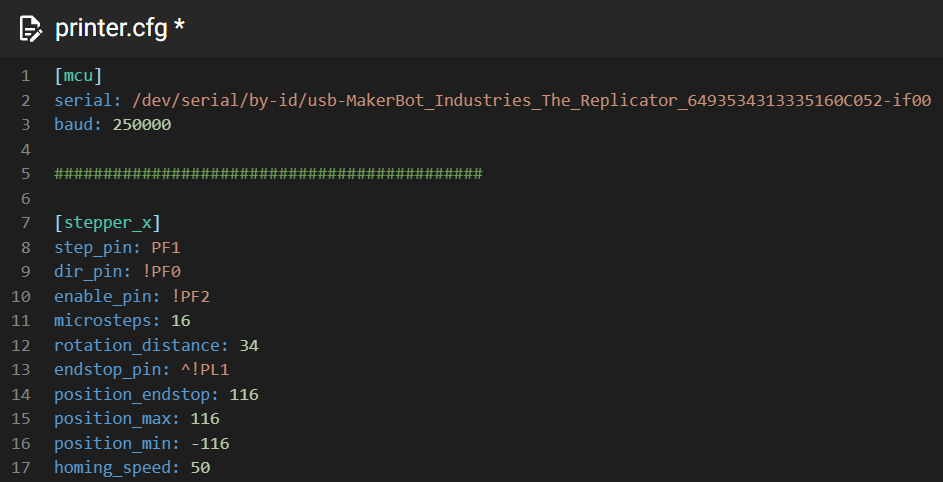Click the rotation_distance value 34

point(249,345)
